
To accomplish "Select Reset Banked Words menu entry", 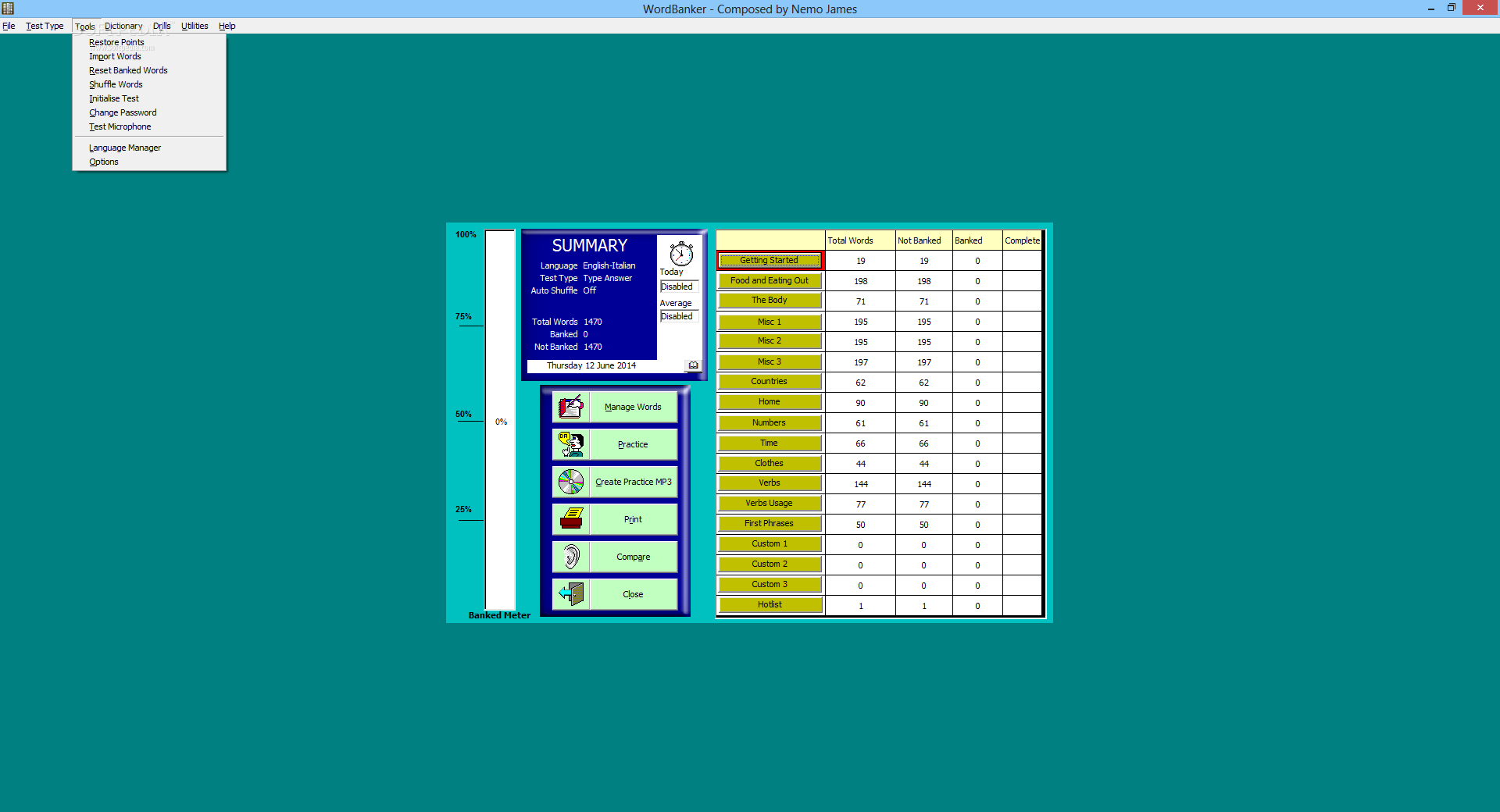I will (x=148, y=70).
